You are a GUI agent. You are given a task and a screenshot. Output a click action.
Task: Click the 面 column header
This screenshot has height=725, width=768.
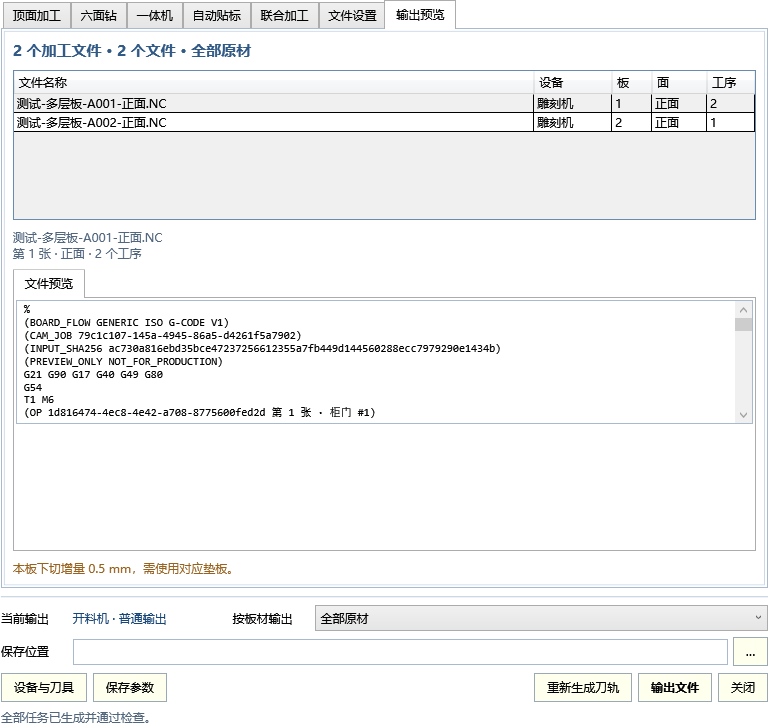(679, 83)
